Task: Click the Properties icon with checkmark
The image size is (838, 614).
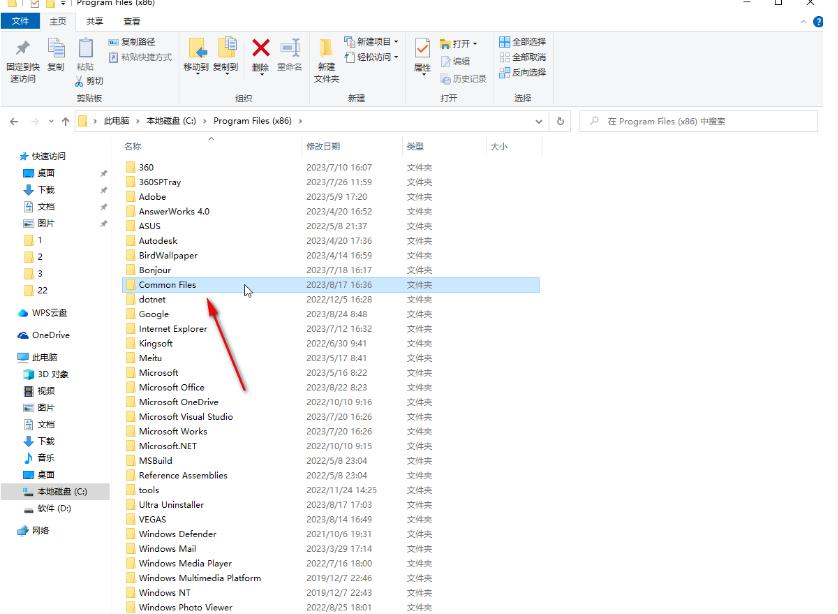Action: pos(422,49)
